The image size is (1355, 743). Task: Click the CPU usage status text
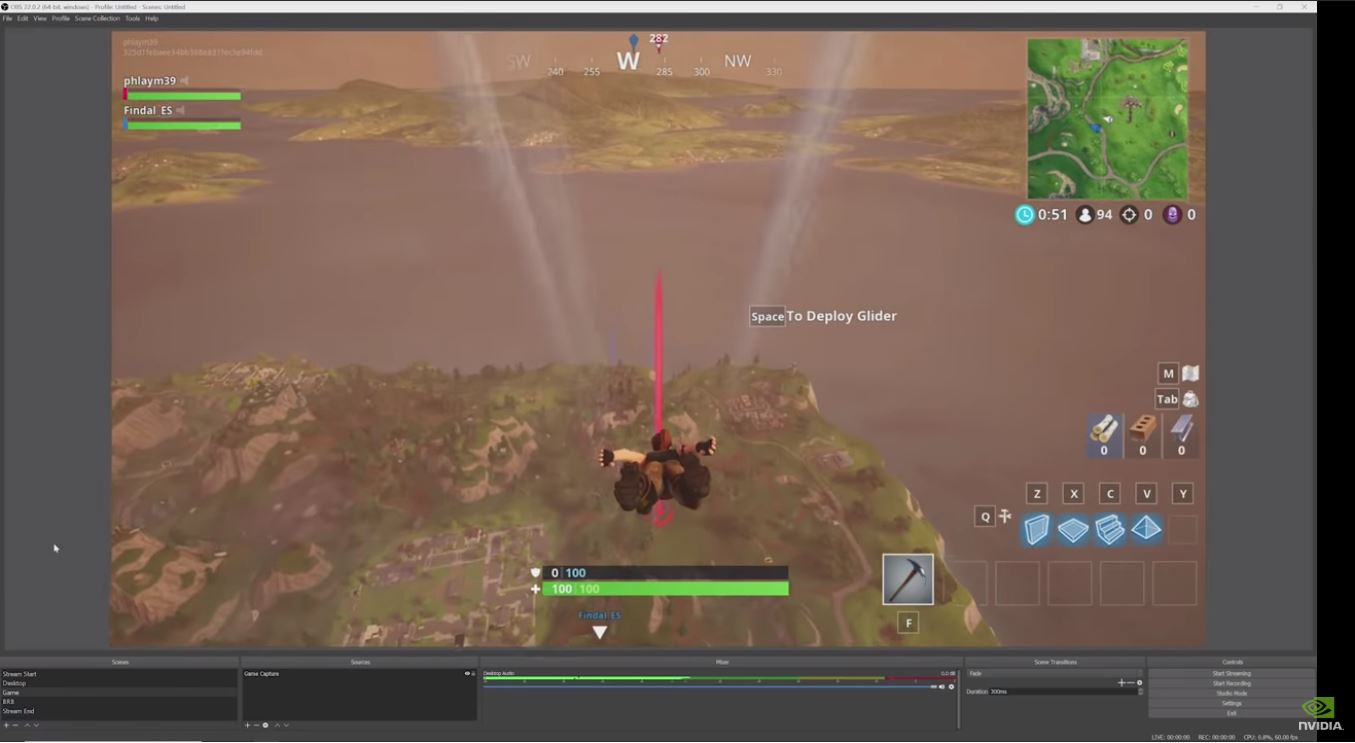click(x=1270, y=737)
